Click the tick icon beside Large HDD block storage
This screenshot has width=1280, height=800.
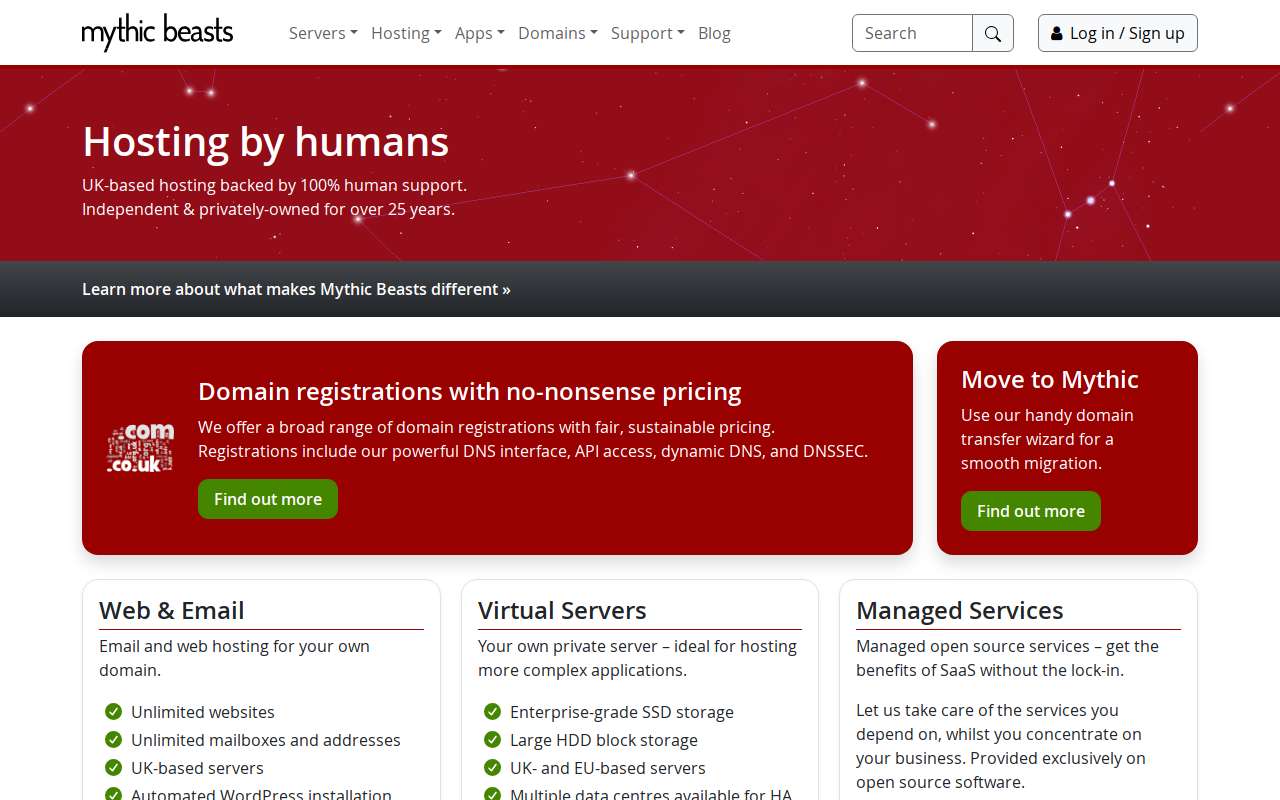tap(493, 740)
